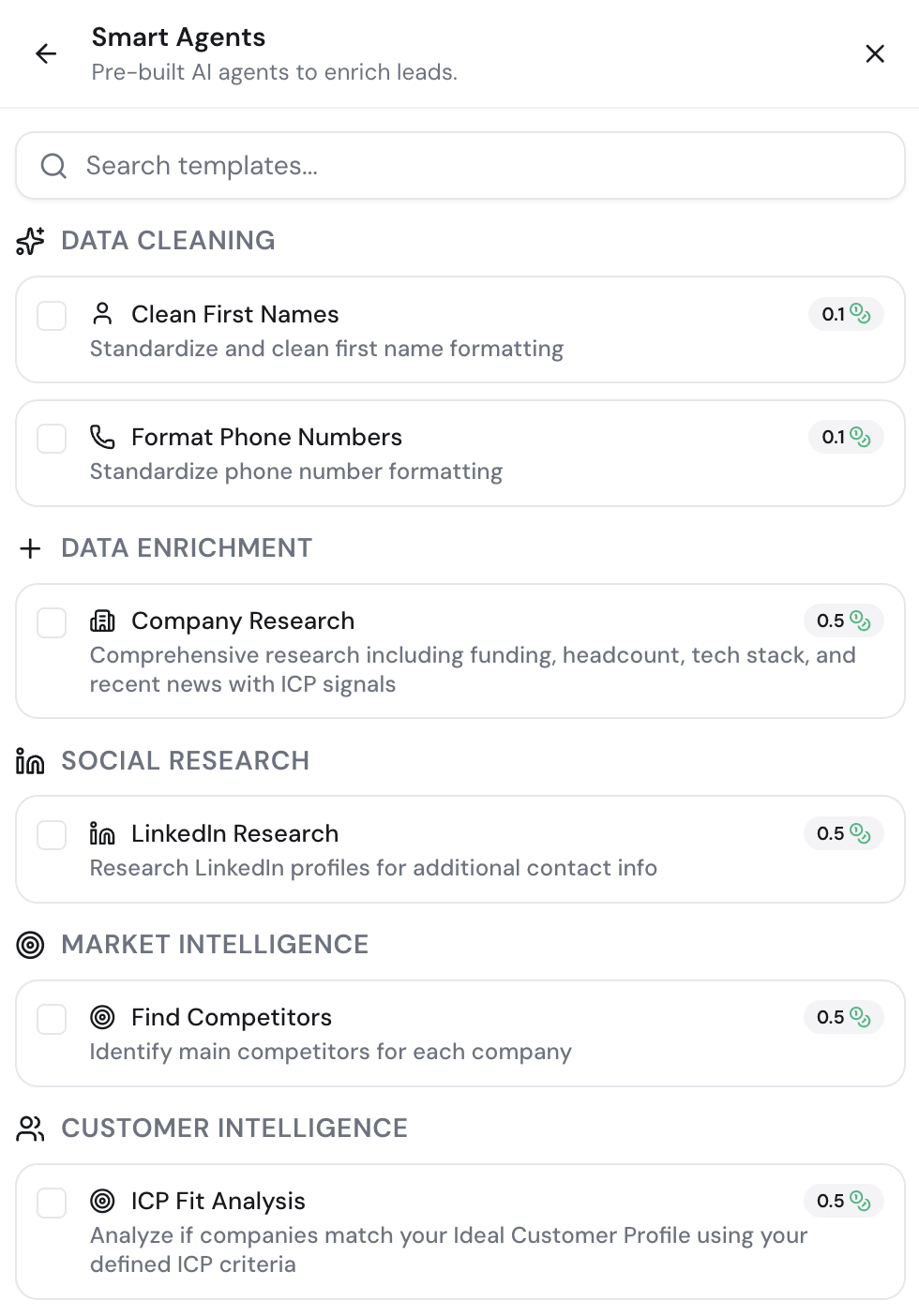Click the plus icon next to DATA ENRICHMENT

click(30, 548)
